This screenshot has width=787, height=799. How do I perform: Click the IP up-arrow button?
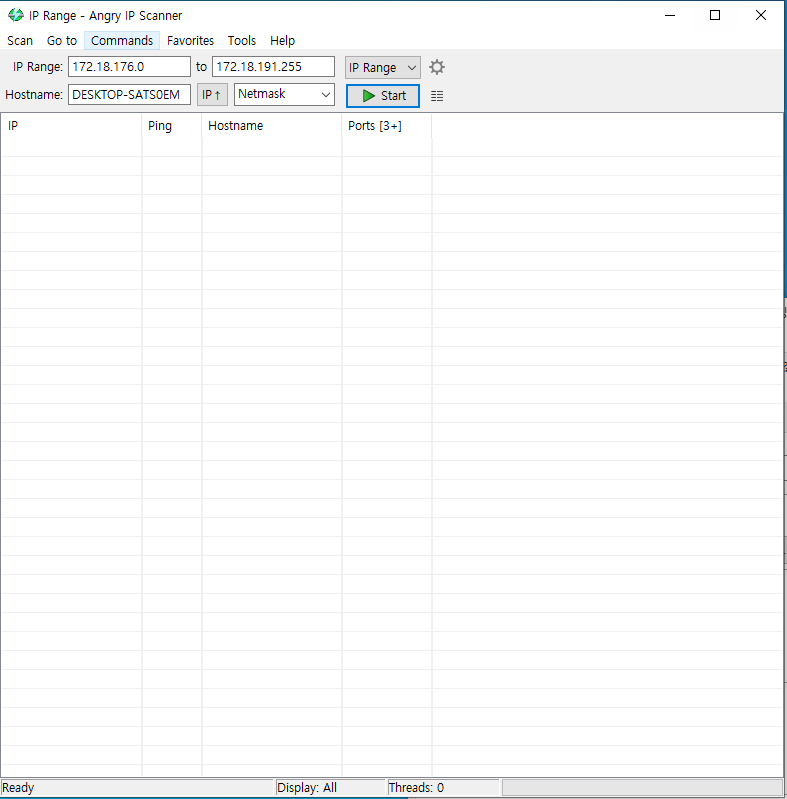tap(212, 95)
